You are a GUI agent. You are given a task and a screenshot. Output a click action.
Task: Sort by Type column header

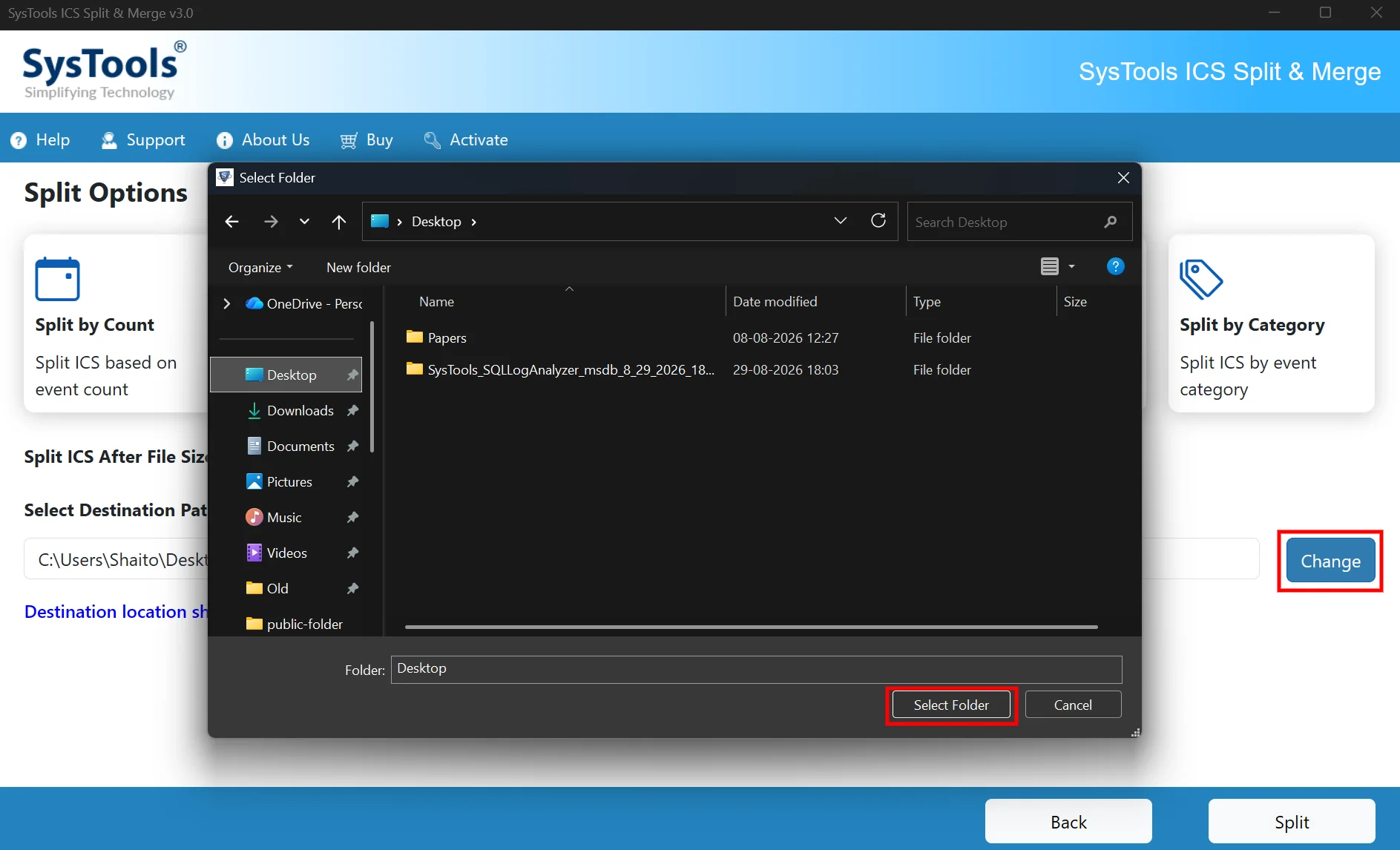pyautogui.click(x=927, y=302)
